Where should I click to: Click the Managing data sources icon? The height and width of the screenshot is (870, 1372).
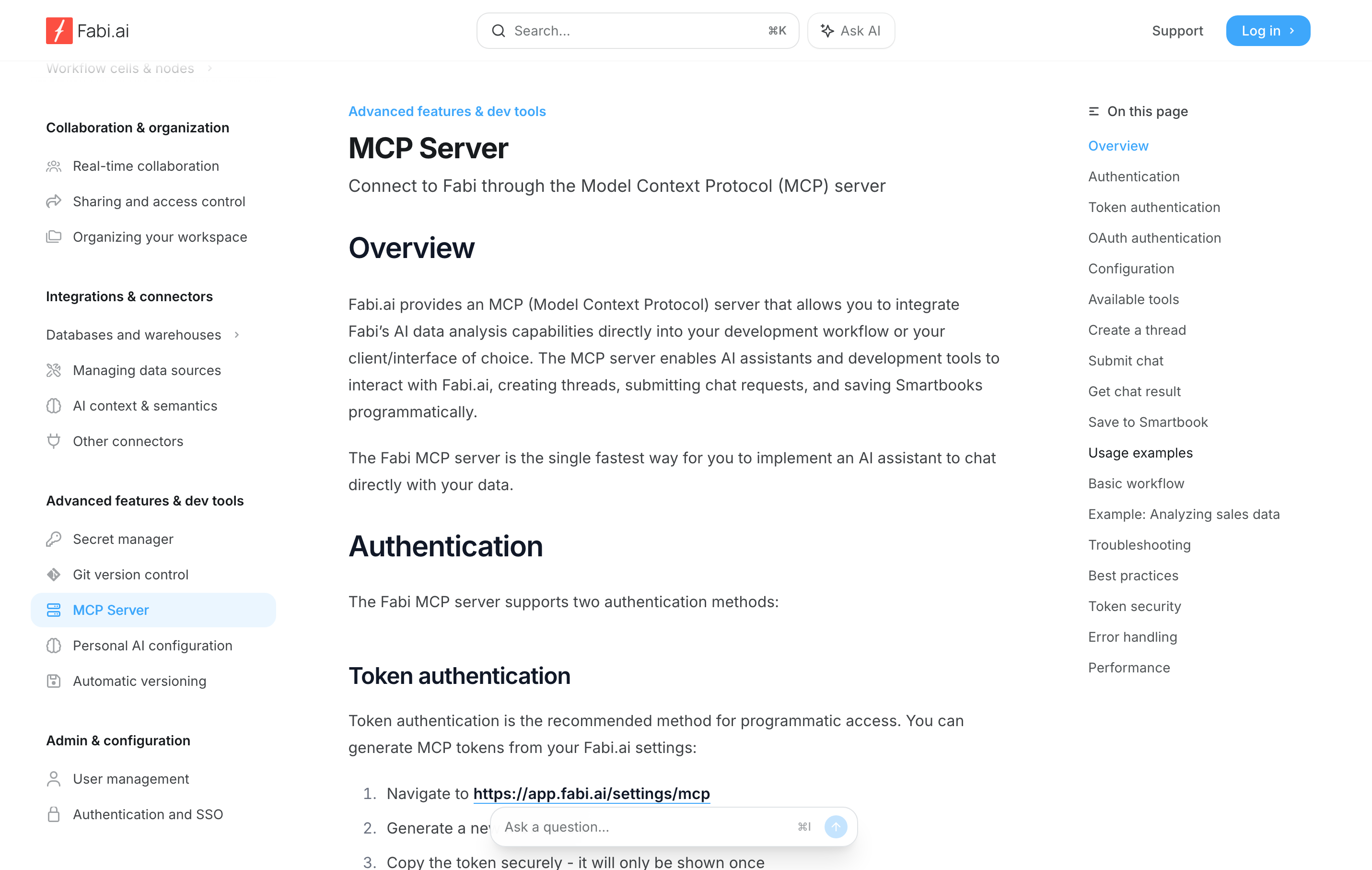[x=54, y=370]
